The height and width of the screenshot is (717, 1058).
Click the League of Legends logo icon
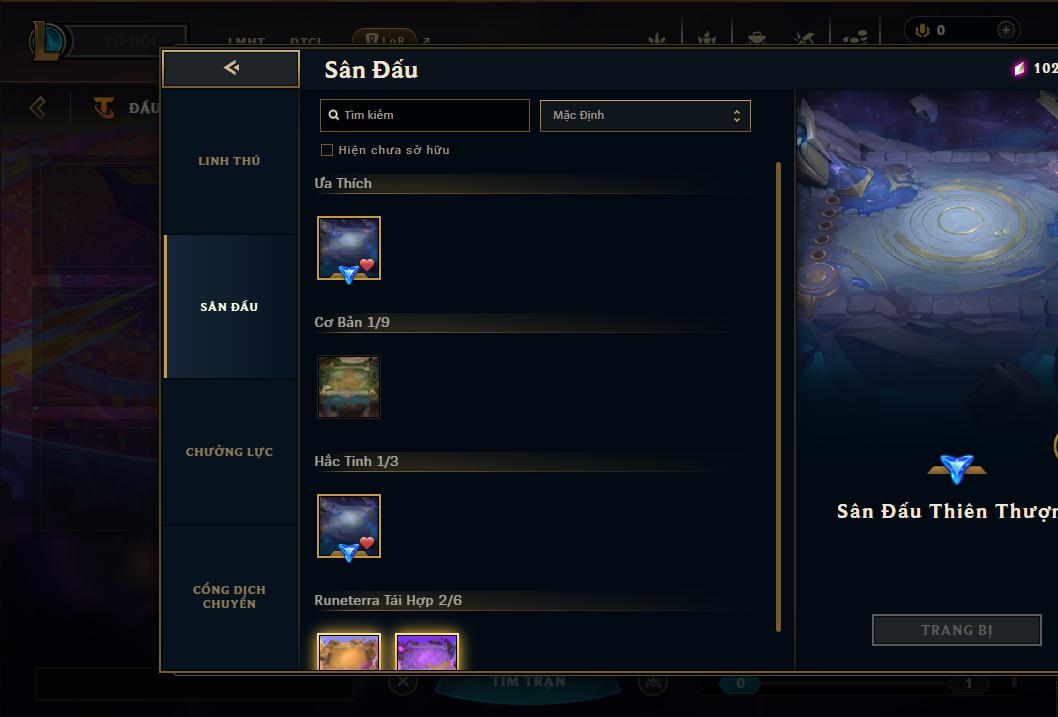pos(47,41)
